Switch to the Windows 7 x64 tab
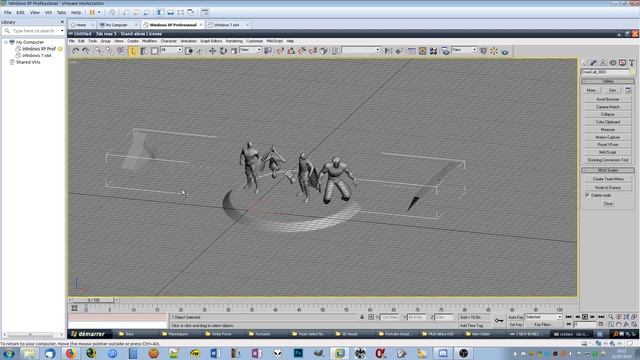Screen dimensions: 640x360 [x=227, y=25]
